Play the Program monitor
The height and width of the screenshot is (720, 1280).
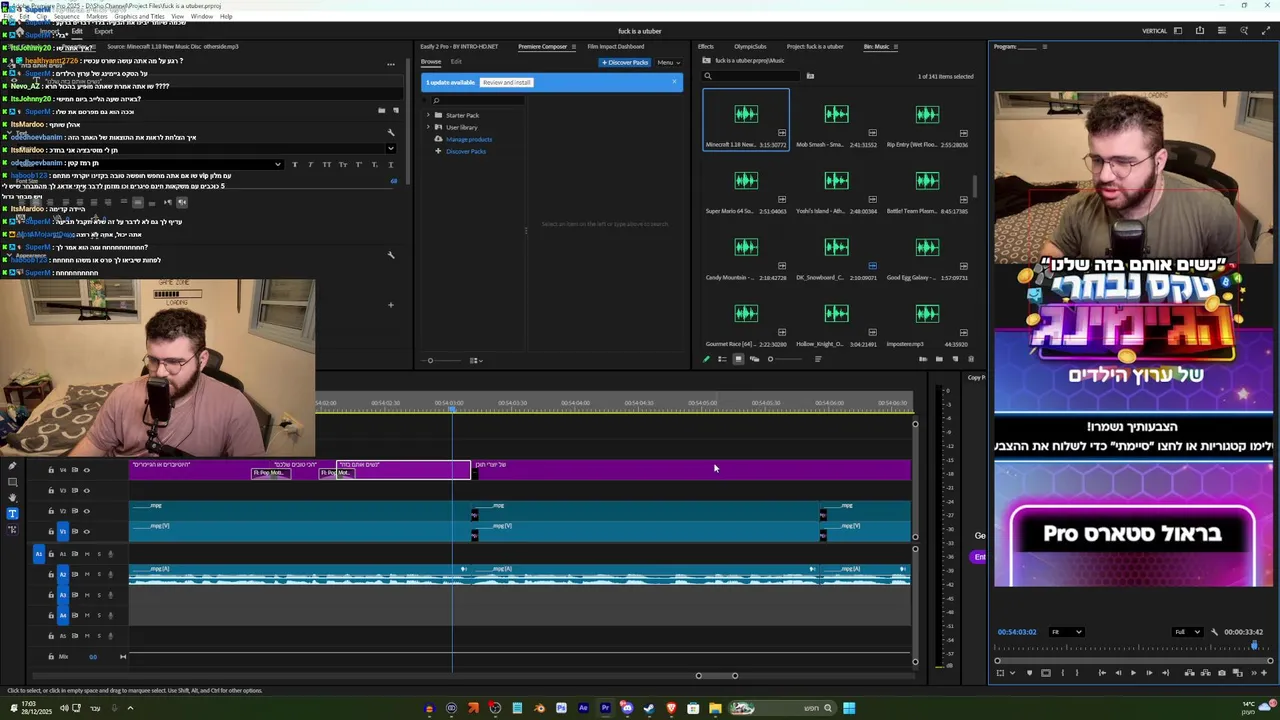coord(1133,673)
